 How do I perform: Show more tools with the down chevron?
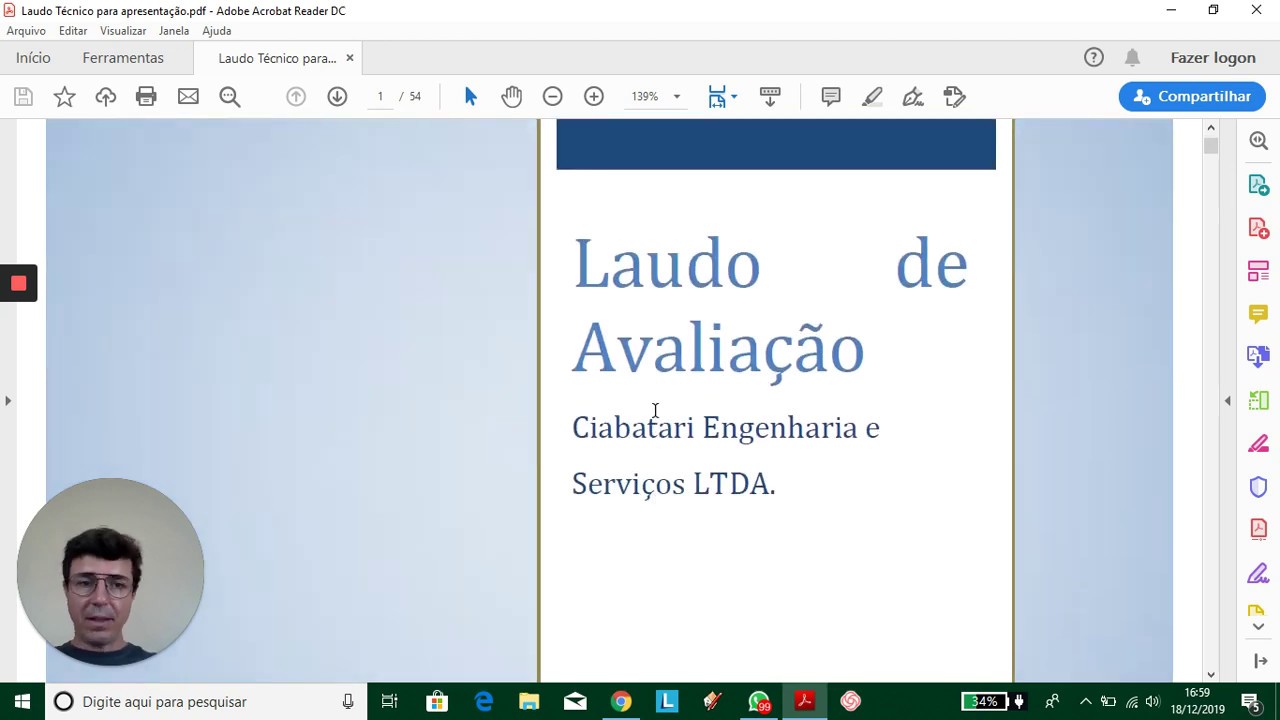pos(1259,627)
